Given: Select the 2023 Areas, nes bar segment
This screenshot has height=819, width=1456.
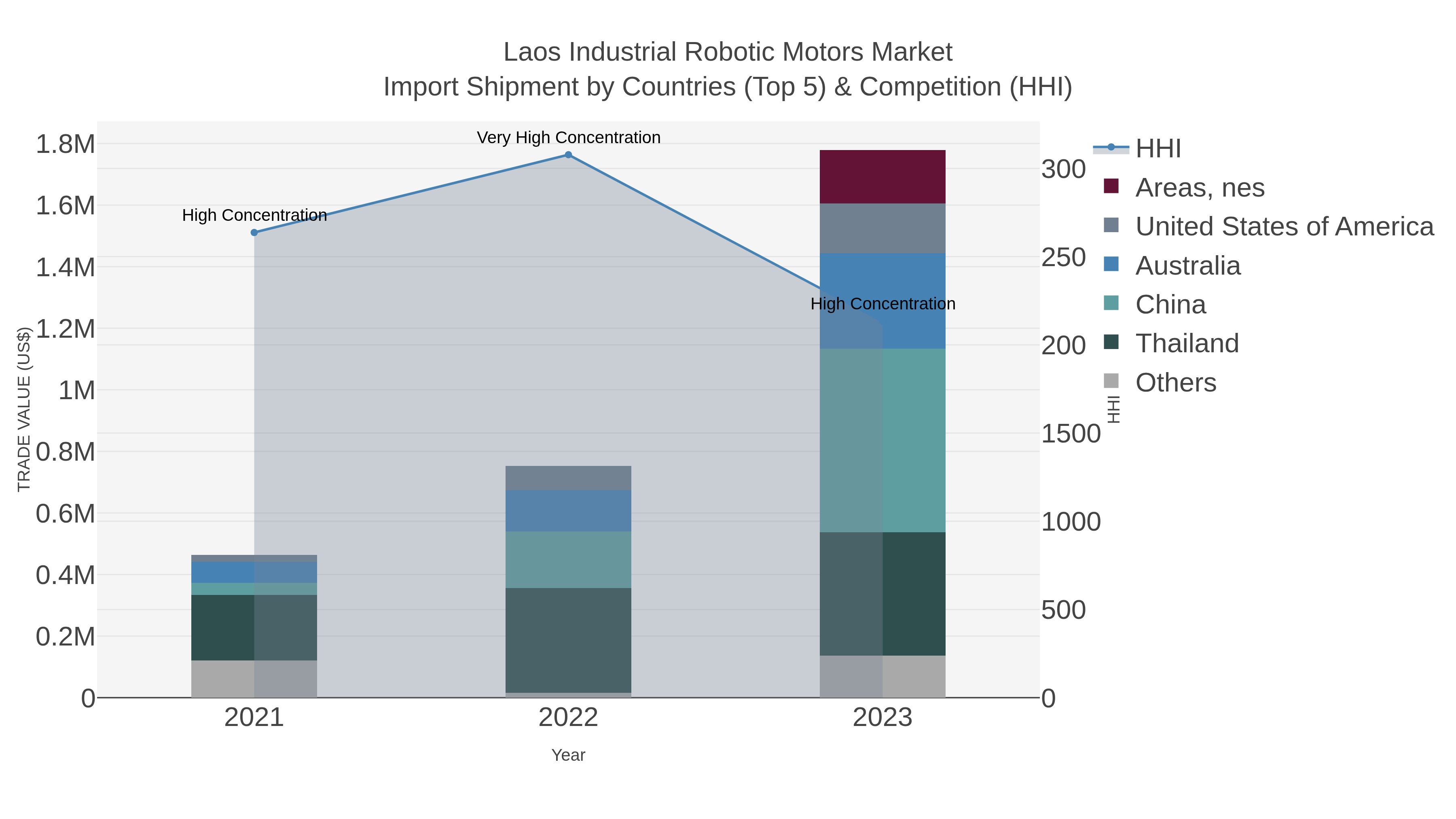Looking at the screenshot, I should pyautogui.click(x=882, y=177).
